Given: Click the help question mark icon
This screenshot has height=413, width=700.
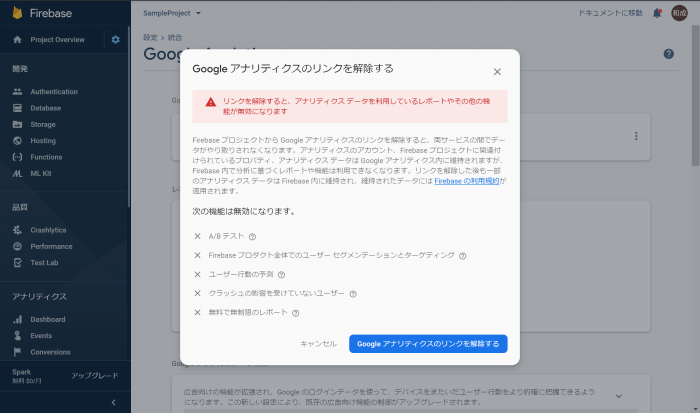Looking at the screenshot, I should click(x=668, y=54).
